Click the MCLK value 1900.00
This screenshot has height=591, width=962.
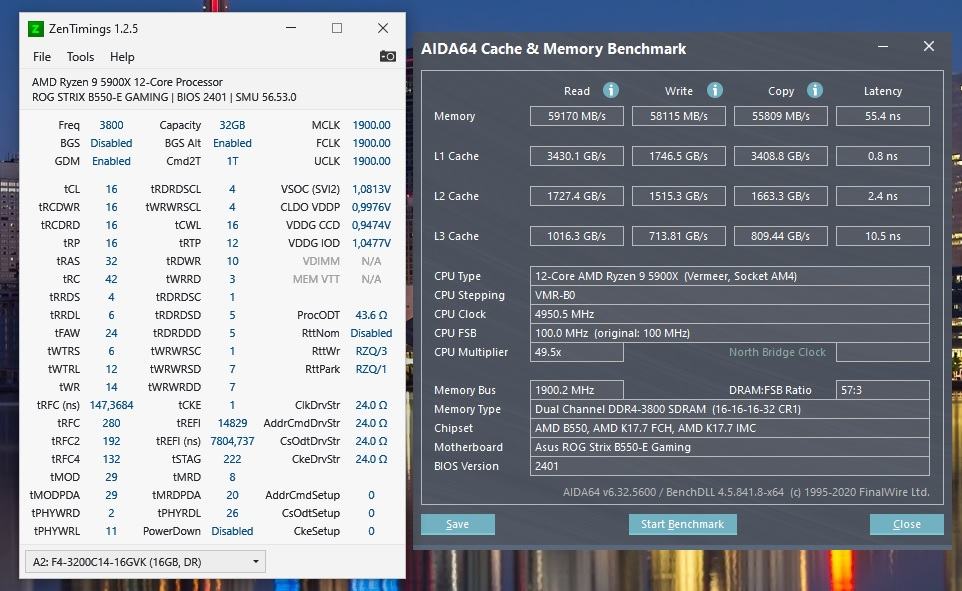(x=371, y=125)
